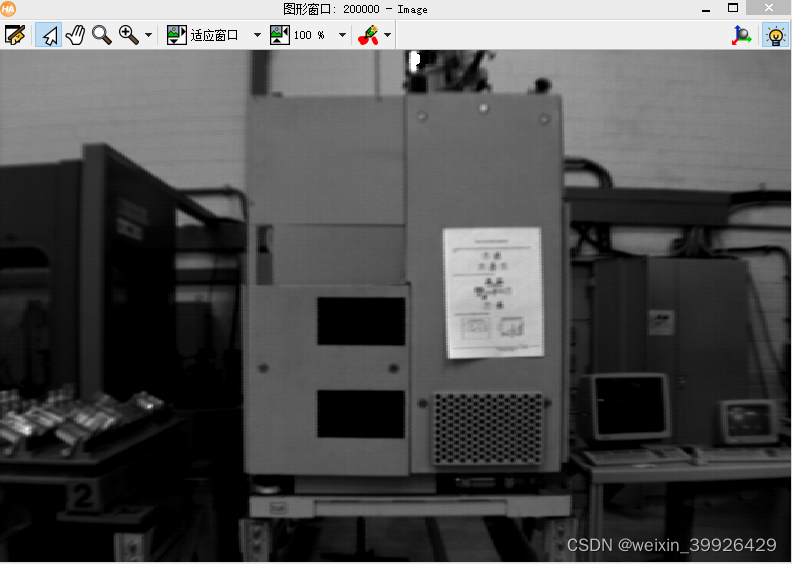The image size is (792, 564).
Task: Activate the hand pan tool
Action: [x=75, y=35]
